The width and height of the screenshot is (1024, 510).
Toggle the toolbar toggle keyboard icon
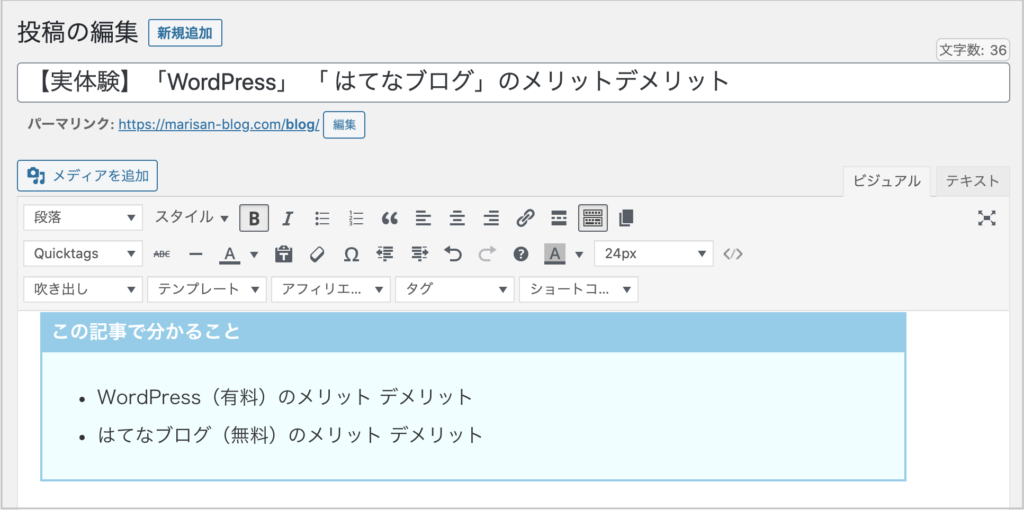[x=593, y=218]
